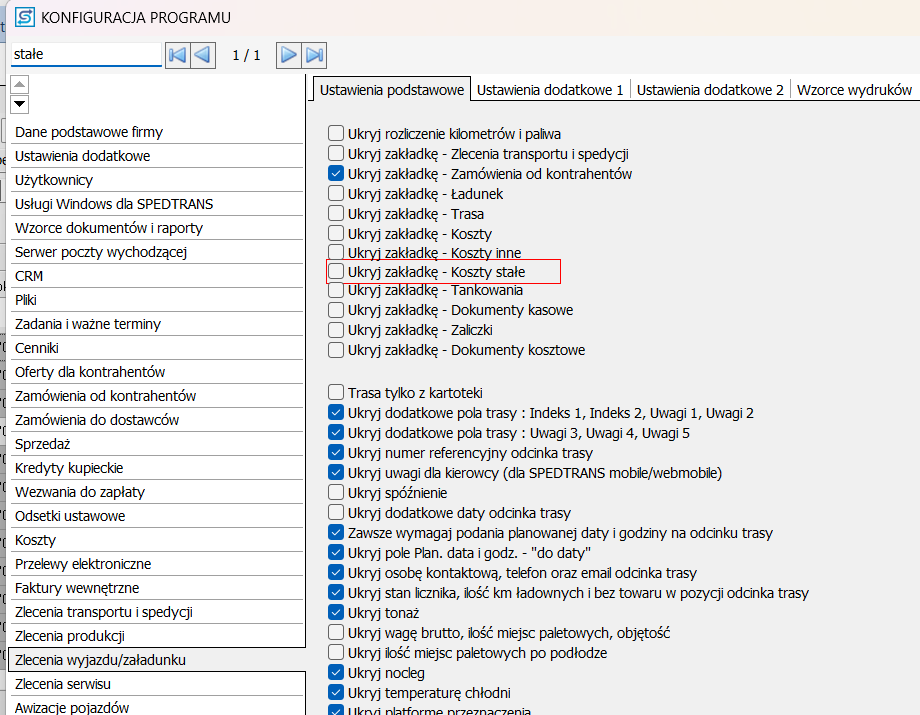This screenshot has height=715, width=920.
Task: Select Użytkownicy in the category list
Action: pos(54,180)
